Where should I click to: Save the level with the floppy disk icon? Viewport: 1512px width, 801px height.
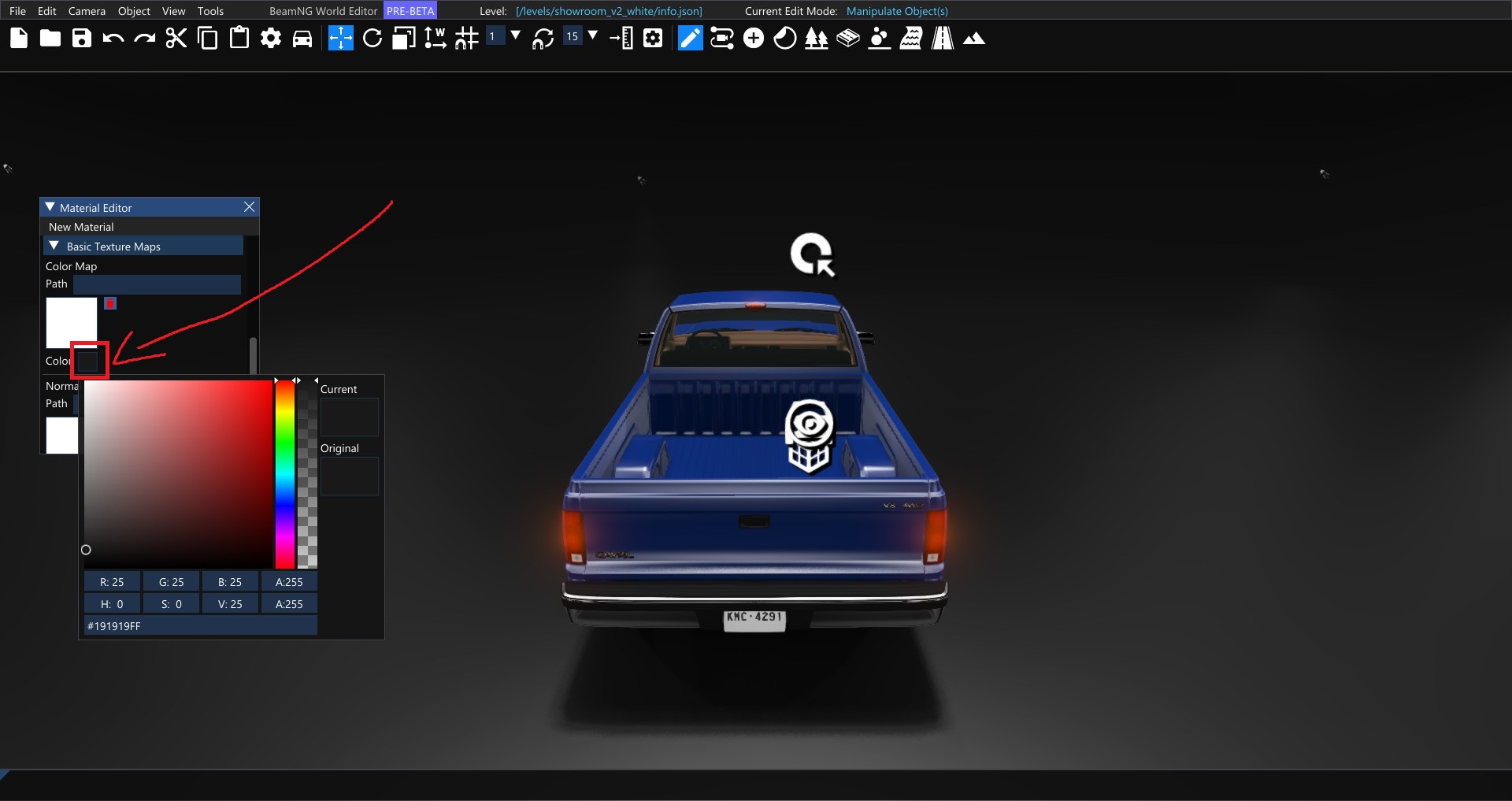click(82, 38)
